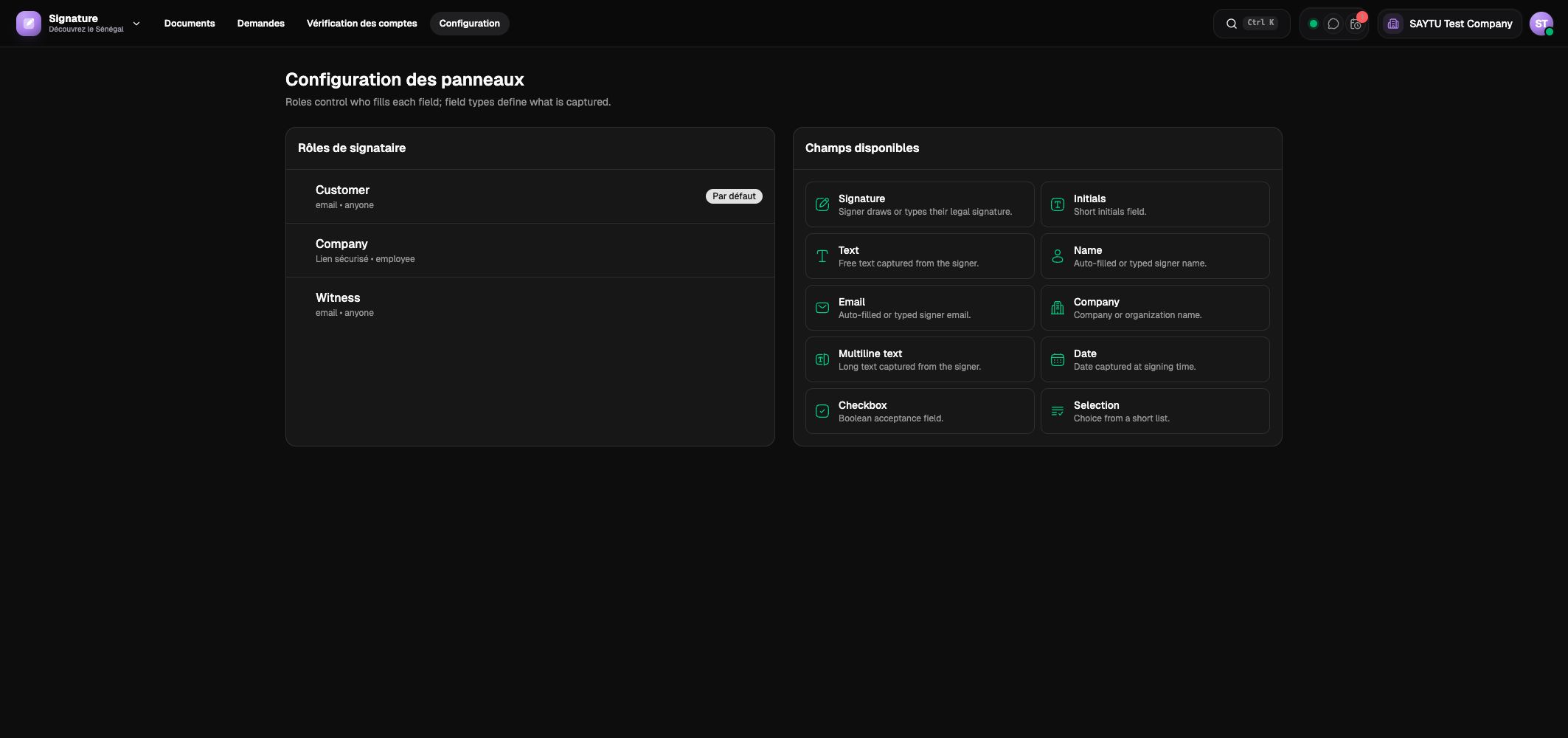Open notifications icon with red badge

click(1356, 24)
